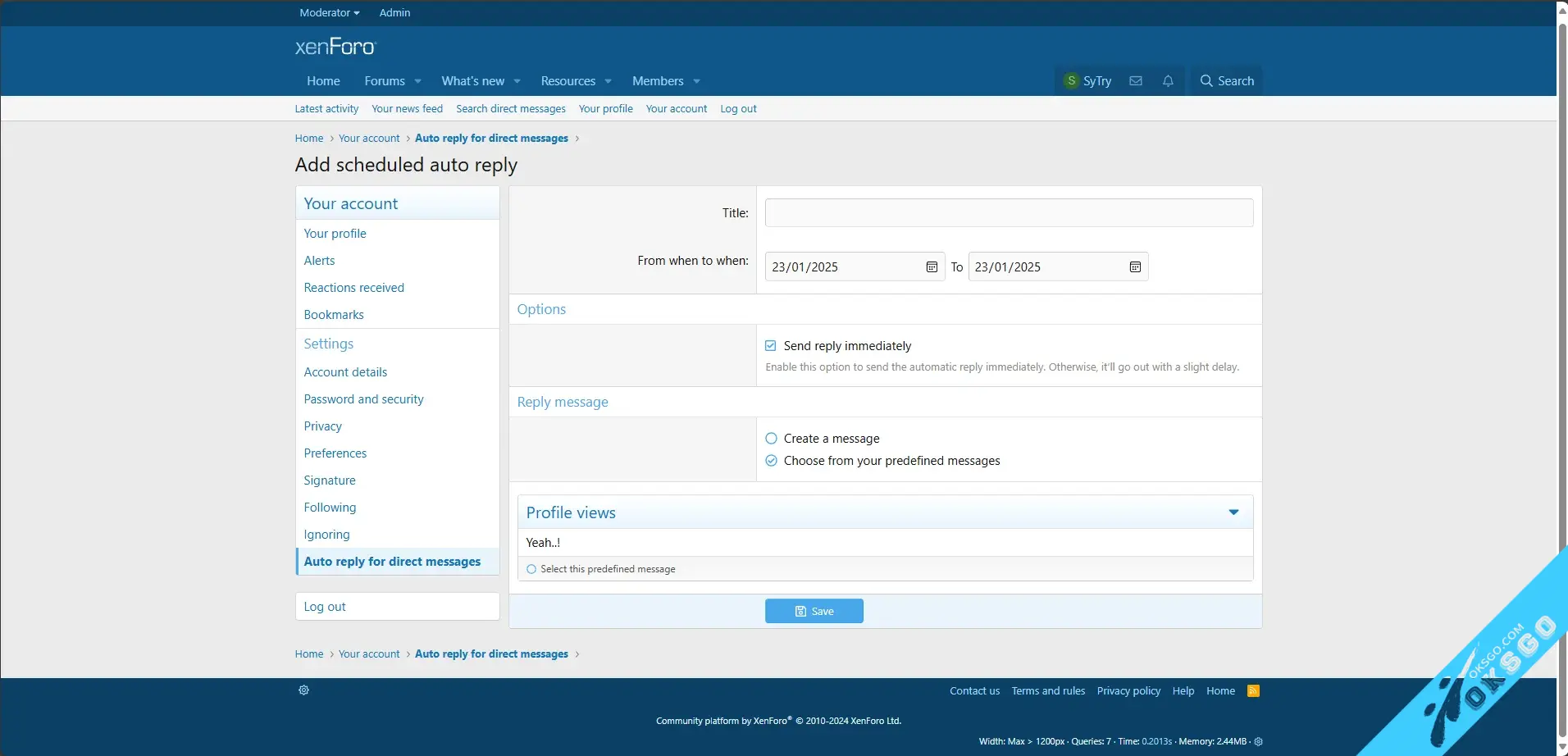Open the Moderator dropdown menu

click(329, 13)
